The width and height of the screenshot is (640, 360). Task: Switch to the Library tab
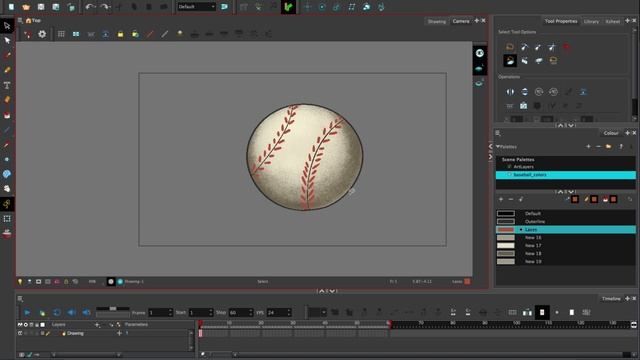591,21
